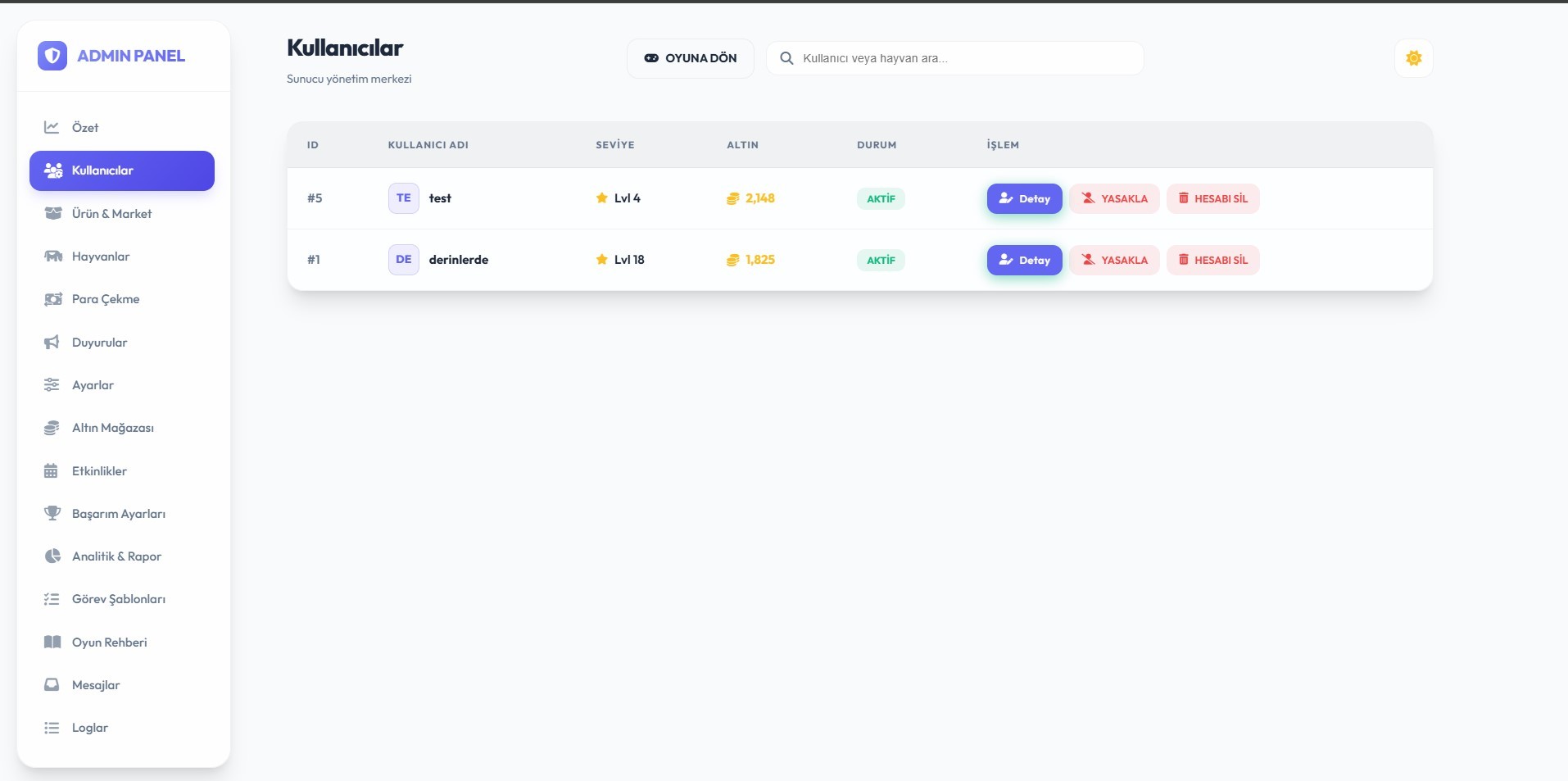This screenshot has width=1568, height=781.
Task: Select the Etkinlikler calendar icon
Action: pyautogui.click(x=52, y=471)
